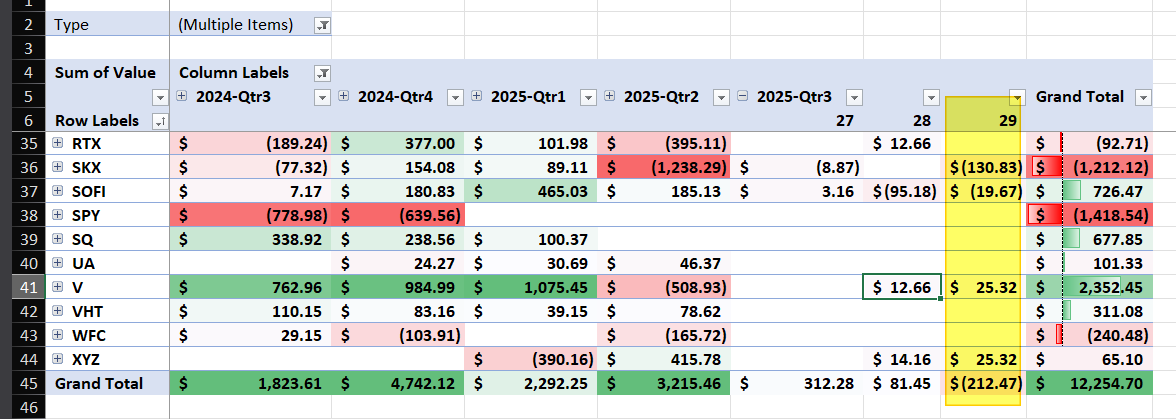The width and height of the screenshot is (1176, 419).
Task: Click the (Multiple Items) filter cell
Action: tap(250, 25)
